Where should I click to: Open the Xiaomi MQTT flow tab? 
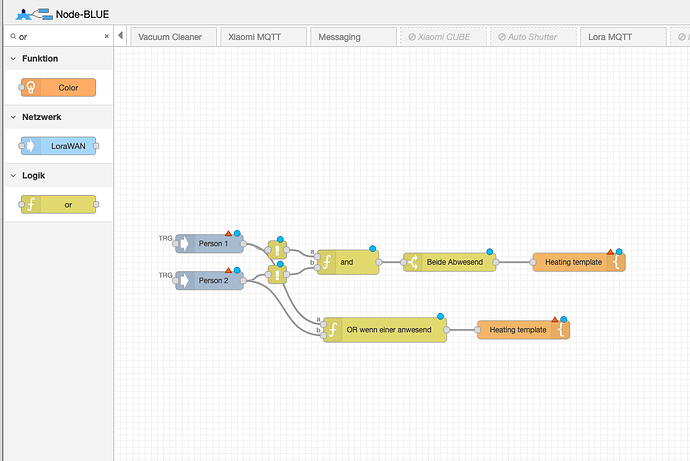click(260, 37)
